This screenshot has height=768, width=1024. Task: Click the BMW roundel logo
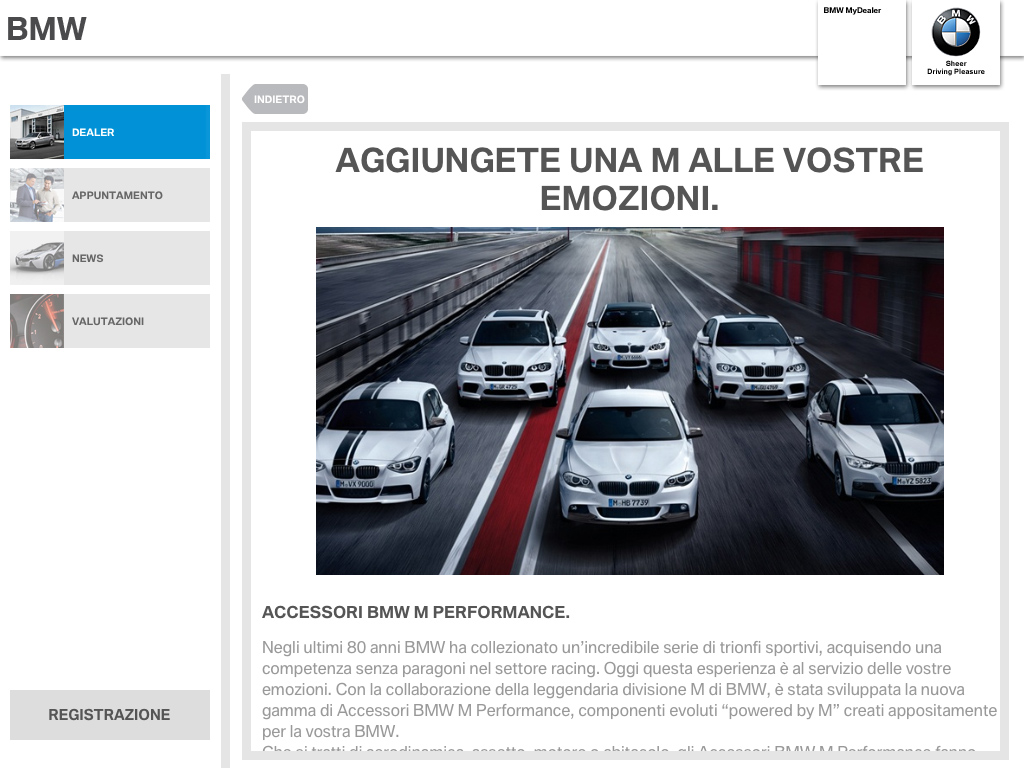click(955, 32)
